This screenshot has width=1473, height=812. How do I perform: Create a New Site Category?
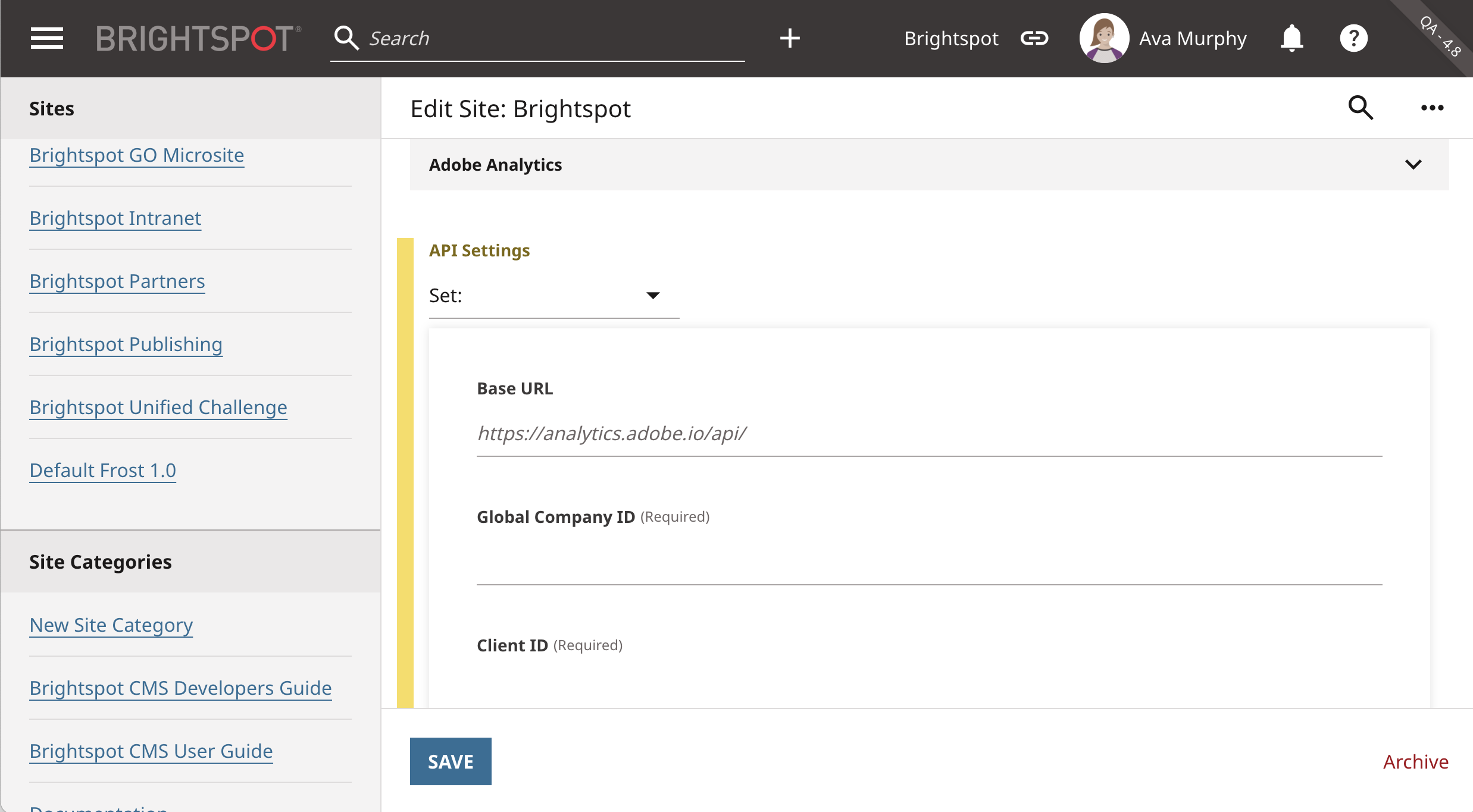[x=111, y=625]
